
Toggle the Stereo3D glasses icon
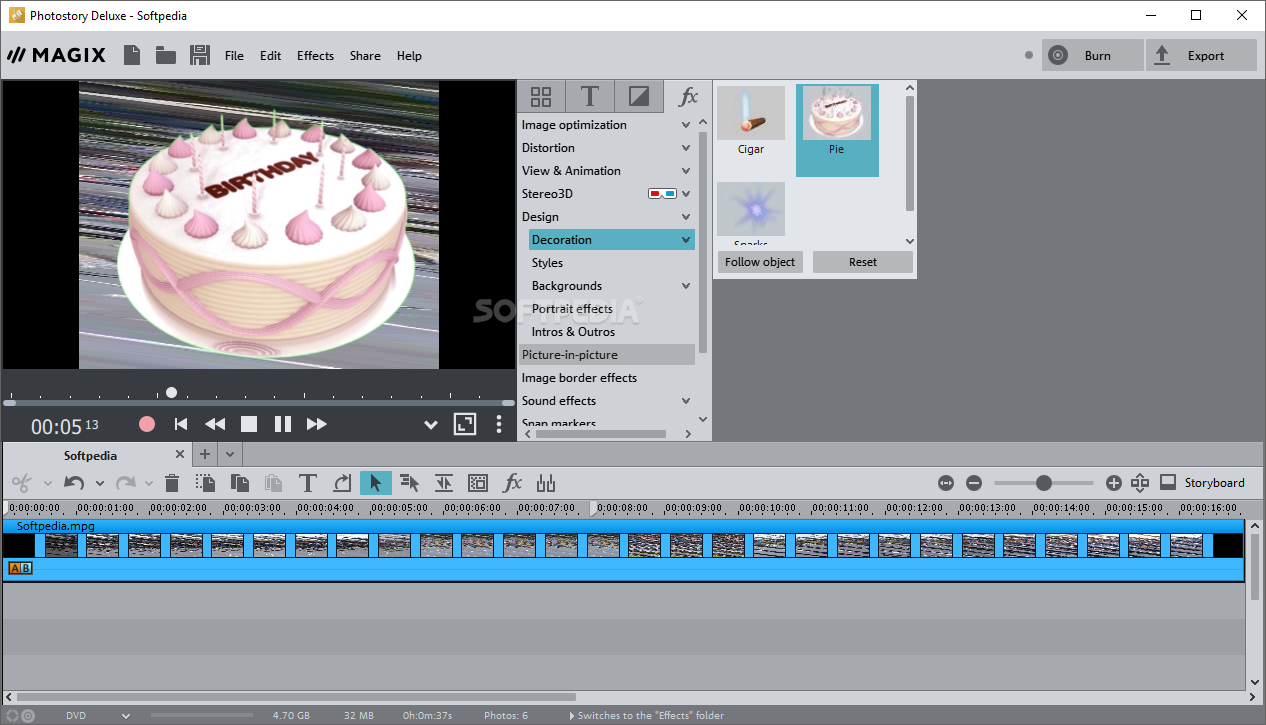[662, 194]
